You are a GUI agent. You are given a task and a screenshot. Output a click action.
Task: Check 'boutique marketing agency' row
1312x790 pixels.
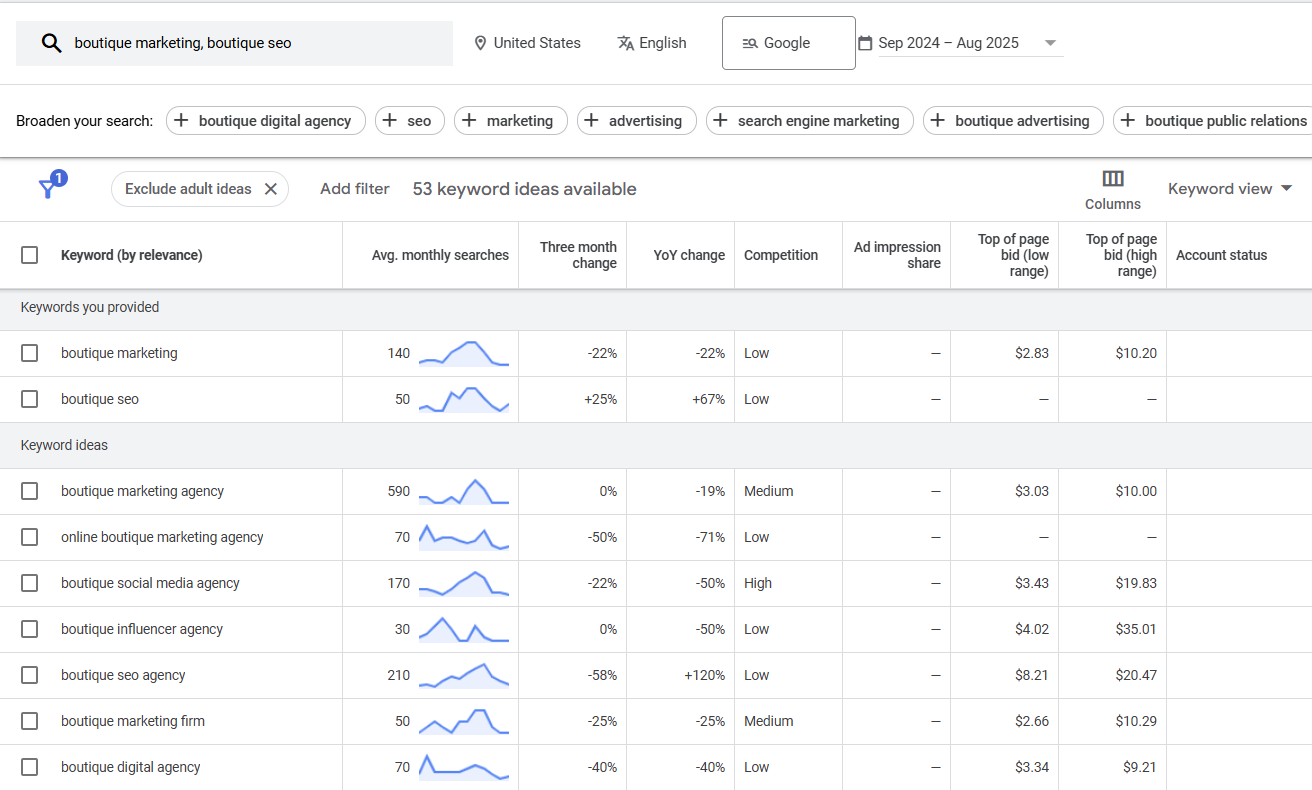point(30,491)
